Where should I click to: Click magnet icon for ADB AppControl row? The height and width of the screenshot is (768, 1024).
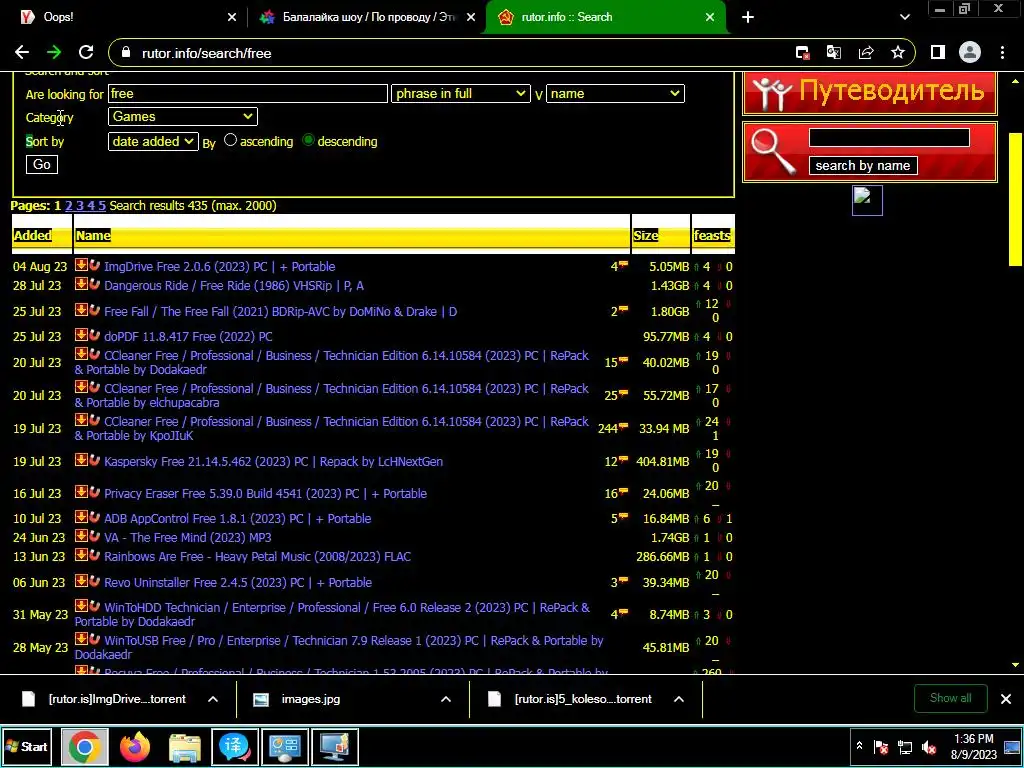(x=95, y=517)
